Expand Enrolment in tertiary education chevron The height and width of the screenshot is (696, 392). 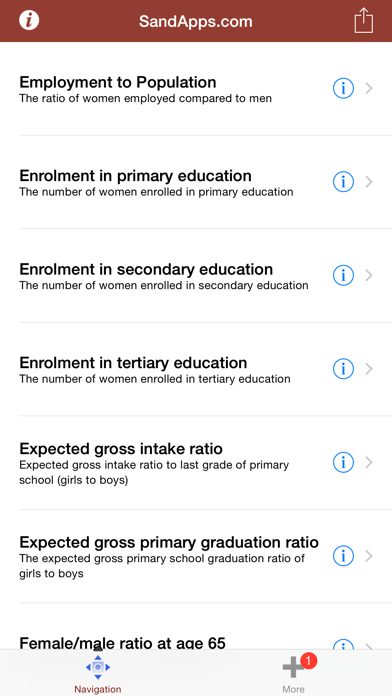[x=369, y=369]
